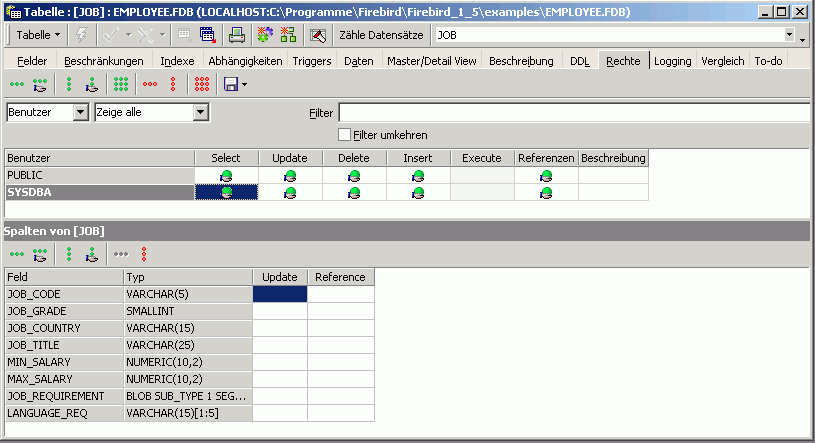The image size is (815, 443).
Task: Select the LANGUAGE_REQ field row
Action: 190,413
